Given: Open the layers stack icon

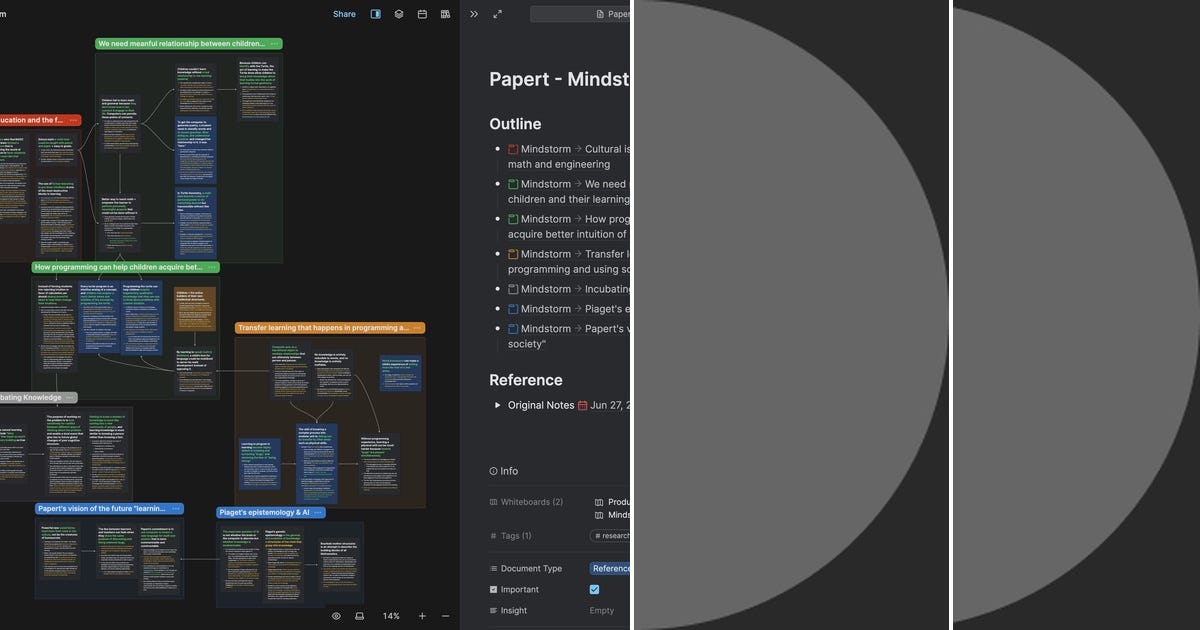Looking at the screenshot, I should (x=399, y=14).
